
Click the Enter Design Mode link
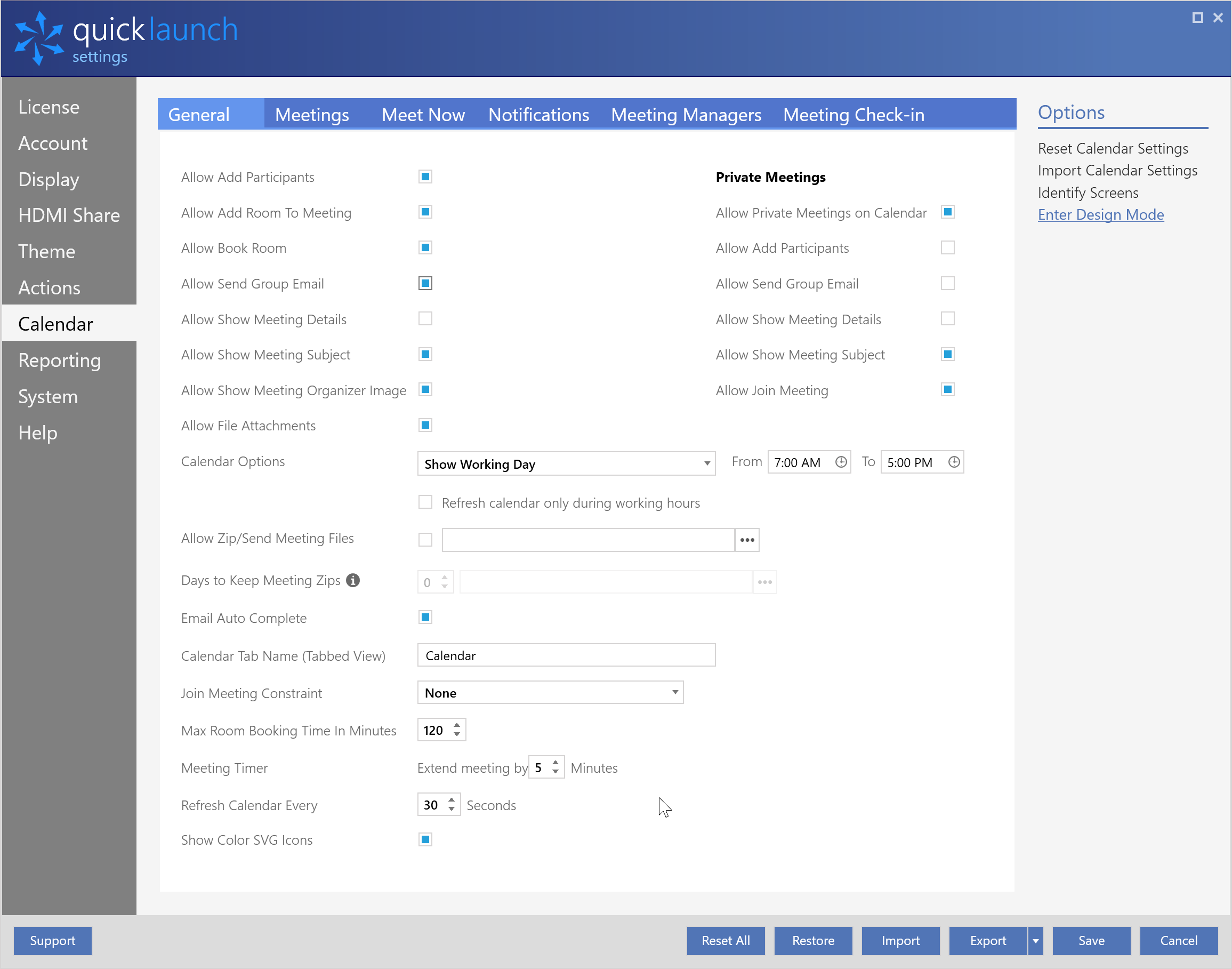pyautogui.click(x=1100, y=214)
